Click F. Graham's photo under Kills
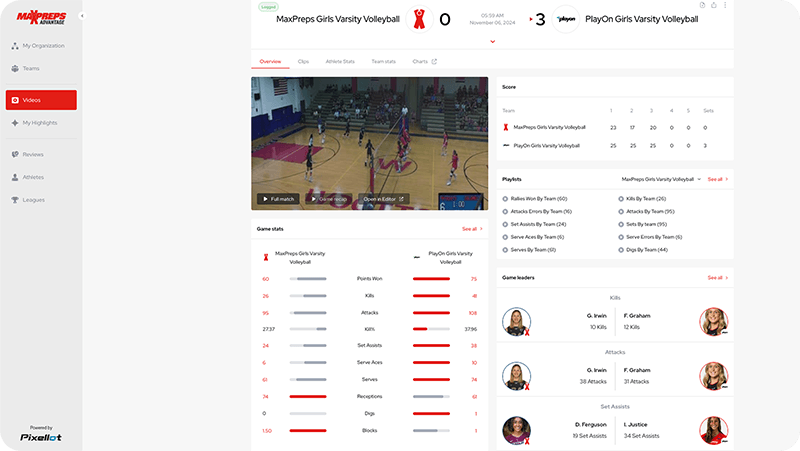 coord(714,321)
